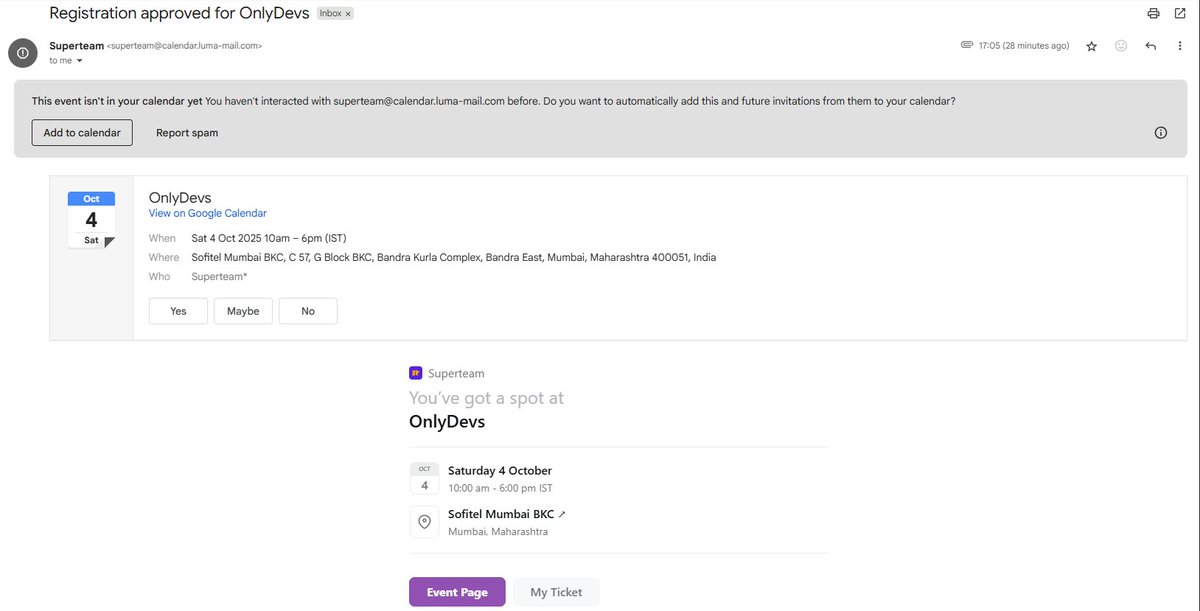This screenshot has height=611, width=1200.
Task: Click the timestamp 17:05 (28 minutes ago)
Action: 1024,46
